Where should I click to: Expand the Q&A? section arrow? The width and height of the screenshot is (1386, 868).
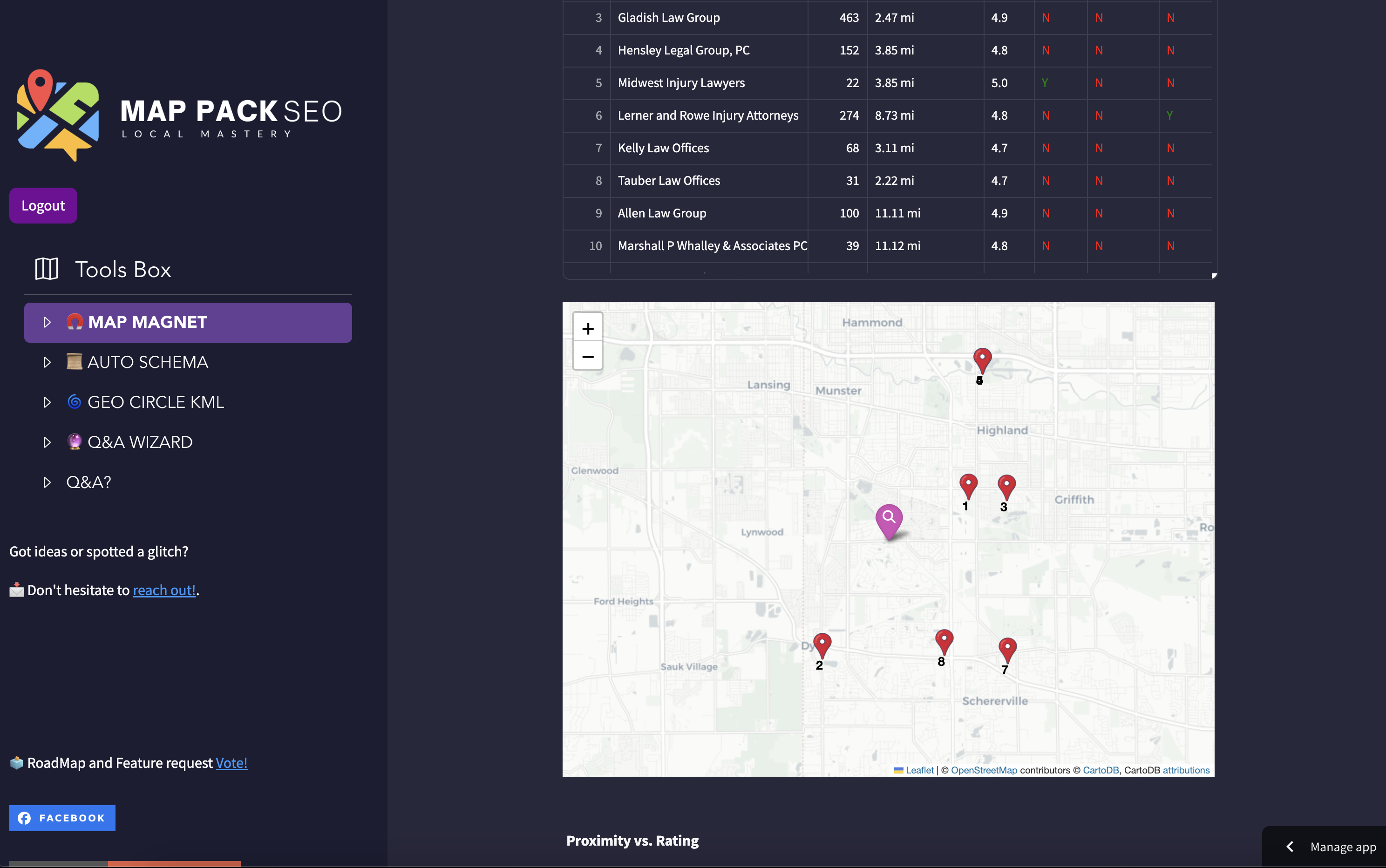[47, 482]
